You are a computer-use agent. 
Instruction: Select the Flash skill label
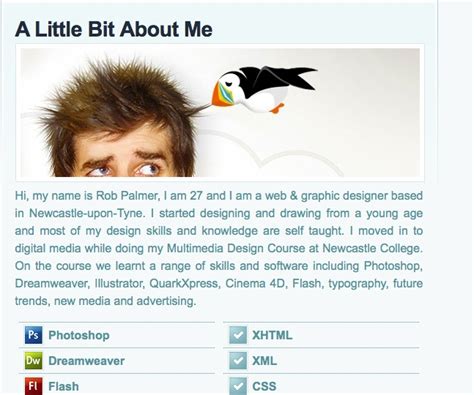coord(64,386)
